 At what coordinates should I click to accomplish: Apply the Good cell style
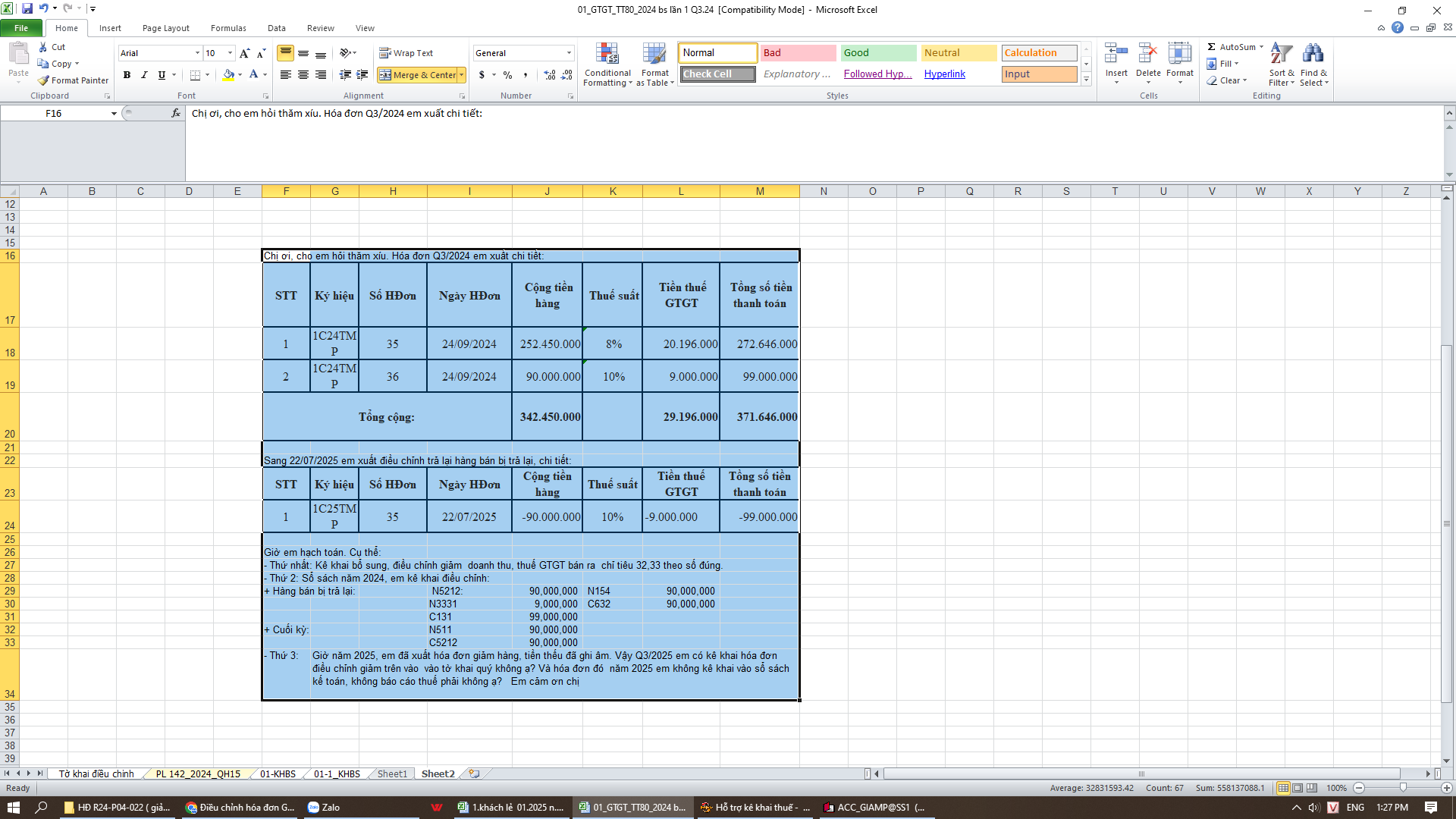click(878, 53)
